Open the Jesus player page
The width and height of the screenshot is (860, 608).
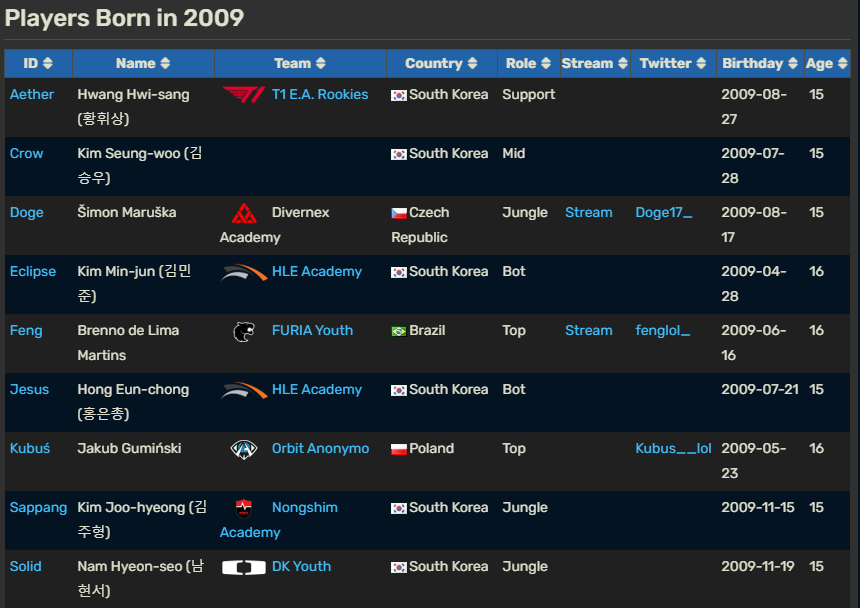(30, 389)
